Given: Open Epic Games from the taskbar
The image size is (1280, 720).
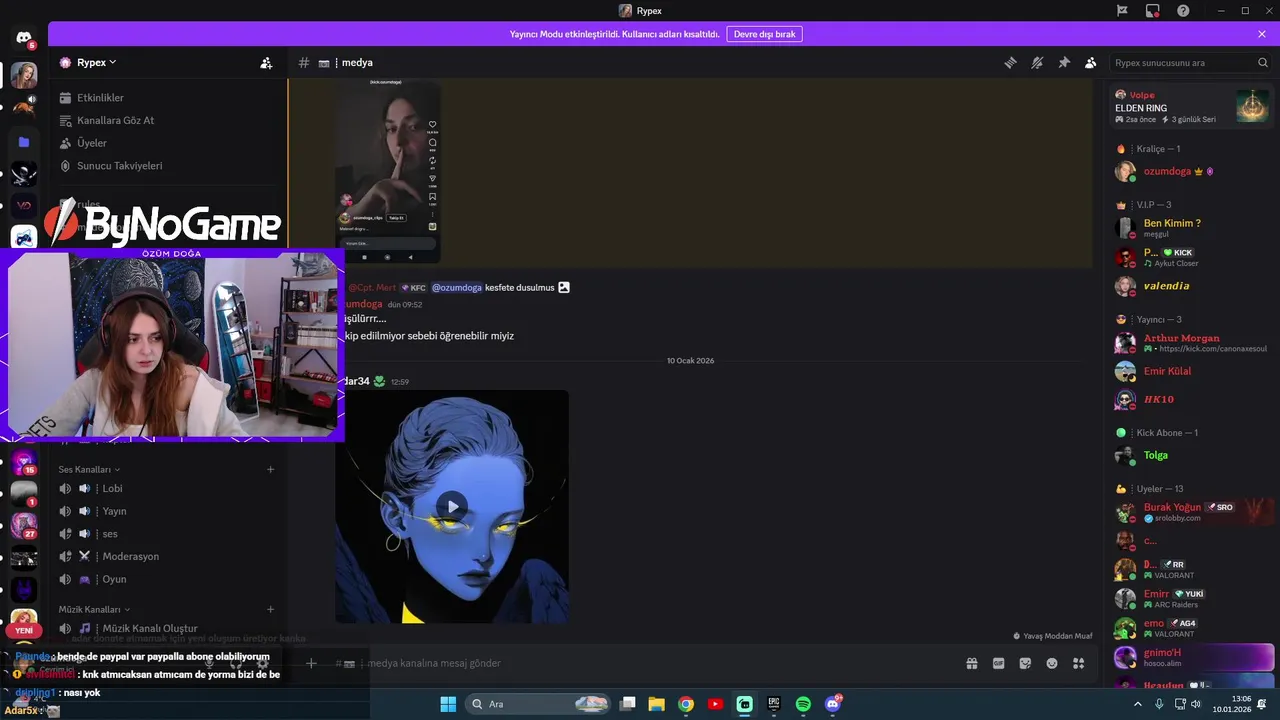Looking at the screenshot, I should pos(774,704).
